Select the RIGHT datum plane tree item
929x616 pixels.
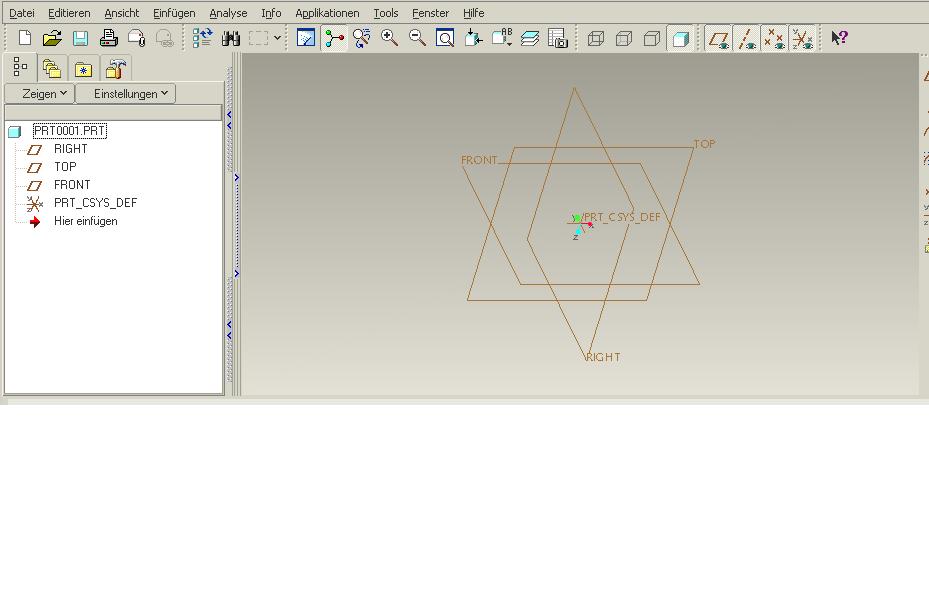click(71, 149)
